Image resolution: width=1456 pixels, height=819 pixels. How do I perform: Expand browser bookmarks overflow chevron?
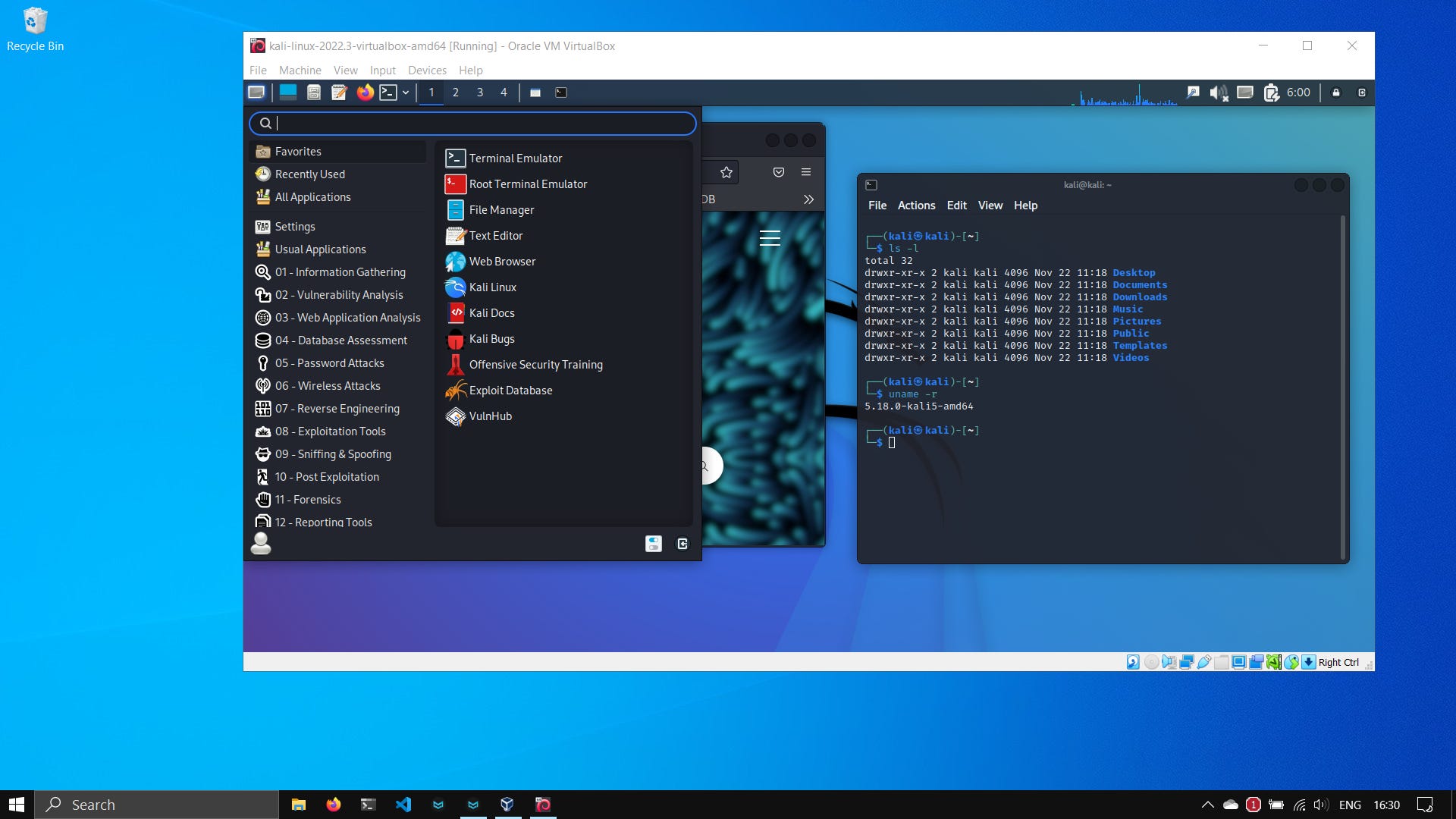tap(808, 199)
